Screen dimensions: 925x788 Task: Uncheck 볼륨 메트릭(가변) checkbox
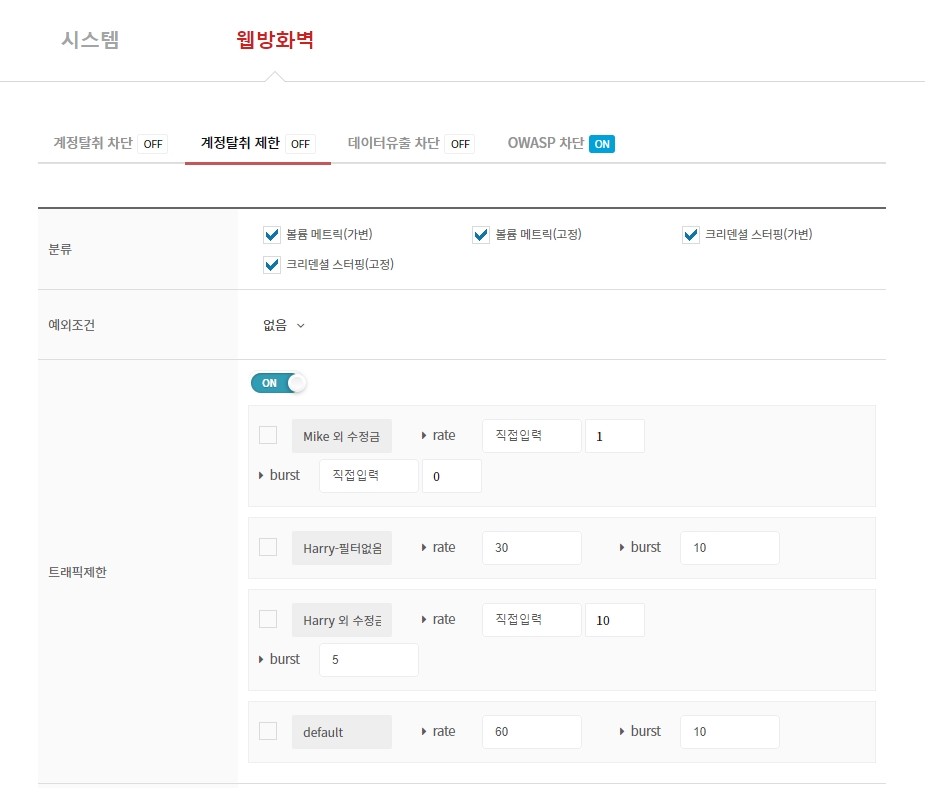pos(271,235)
